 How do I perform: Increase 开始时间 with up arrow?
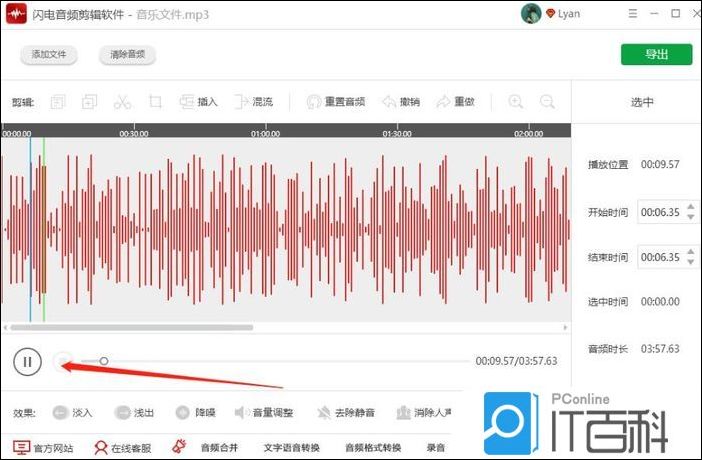point(691,207)
